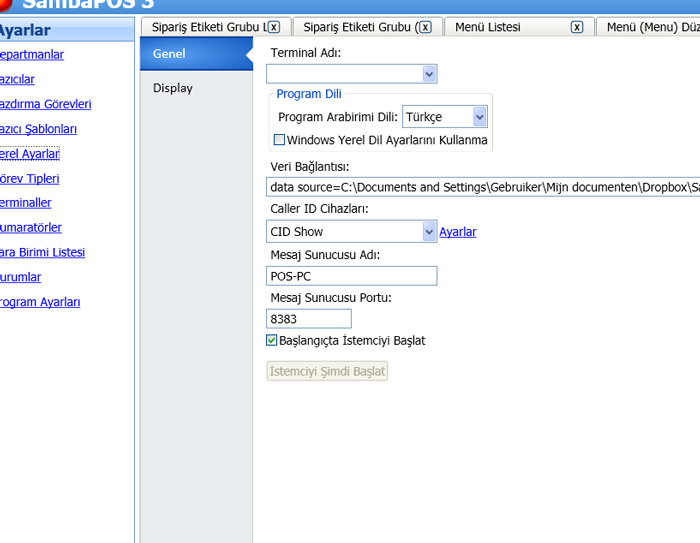The height and width of the screenshot is (543, 700).
Task: Click the Veri Bağlantısı text field
Action: click(x=480, y=187)
